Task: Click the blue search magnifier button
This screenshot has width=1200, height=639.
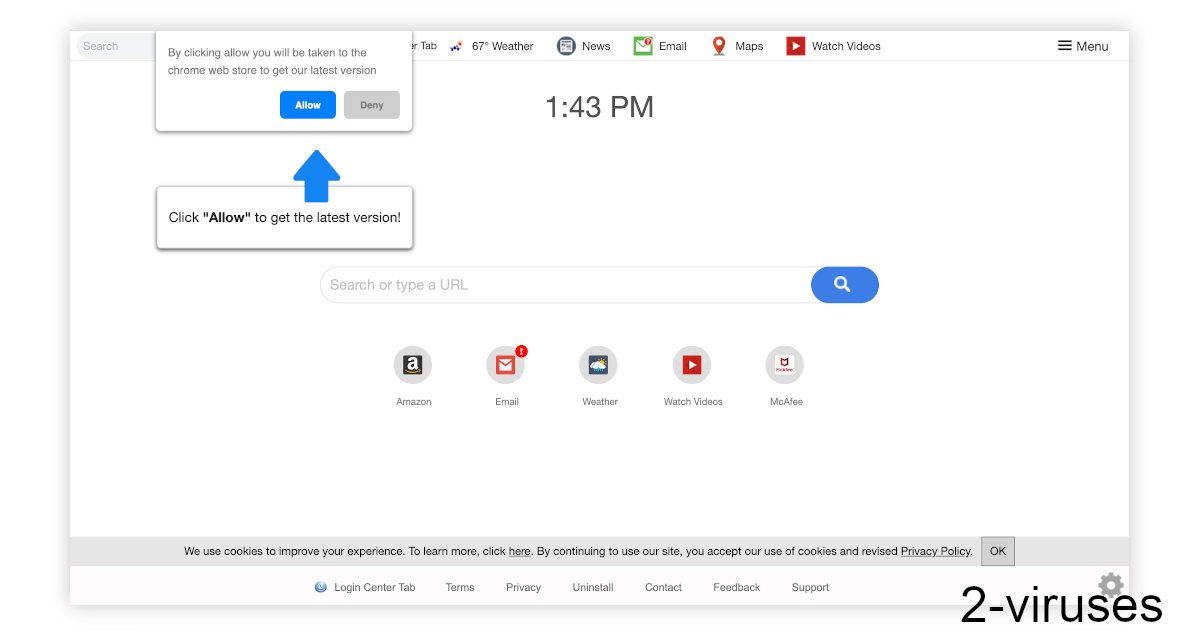Action: 845,285
